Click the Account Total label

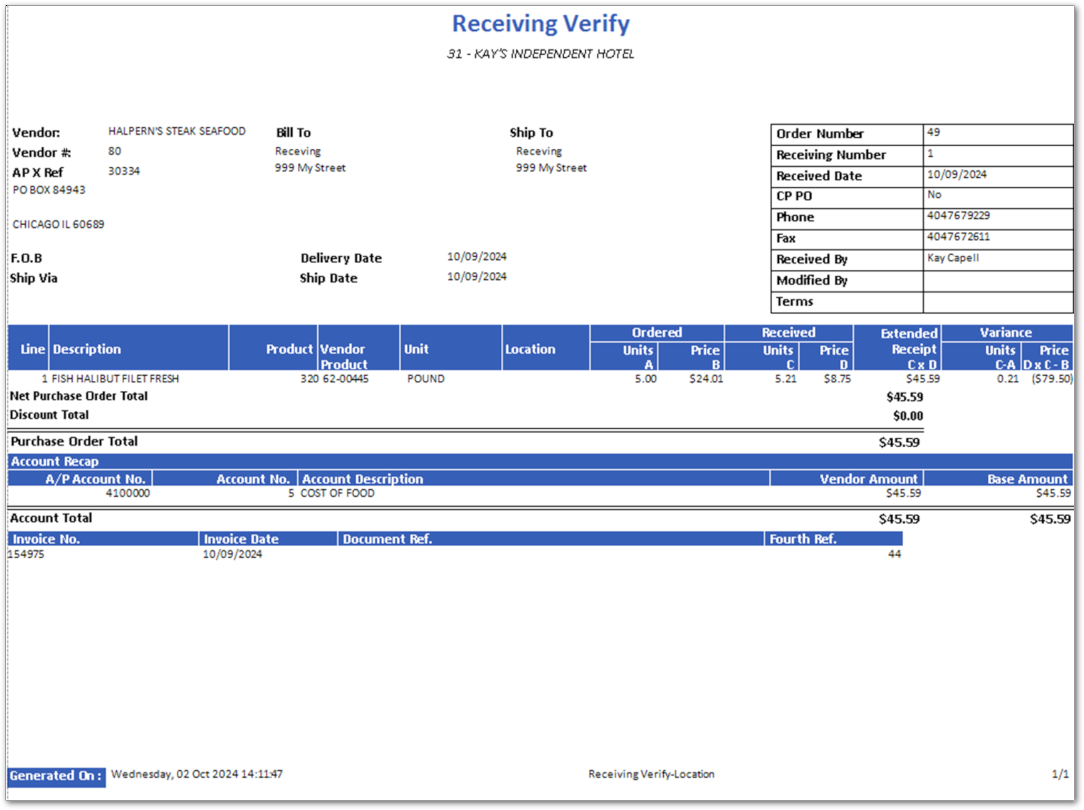pyautogui.click(x=51, y=518)
